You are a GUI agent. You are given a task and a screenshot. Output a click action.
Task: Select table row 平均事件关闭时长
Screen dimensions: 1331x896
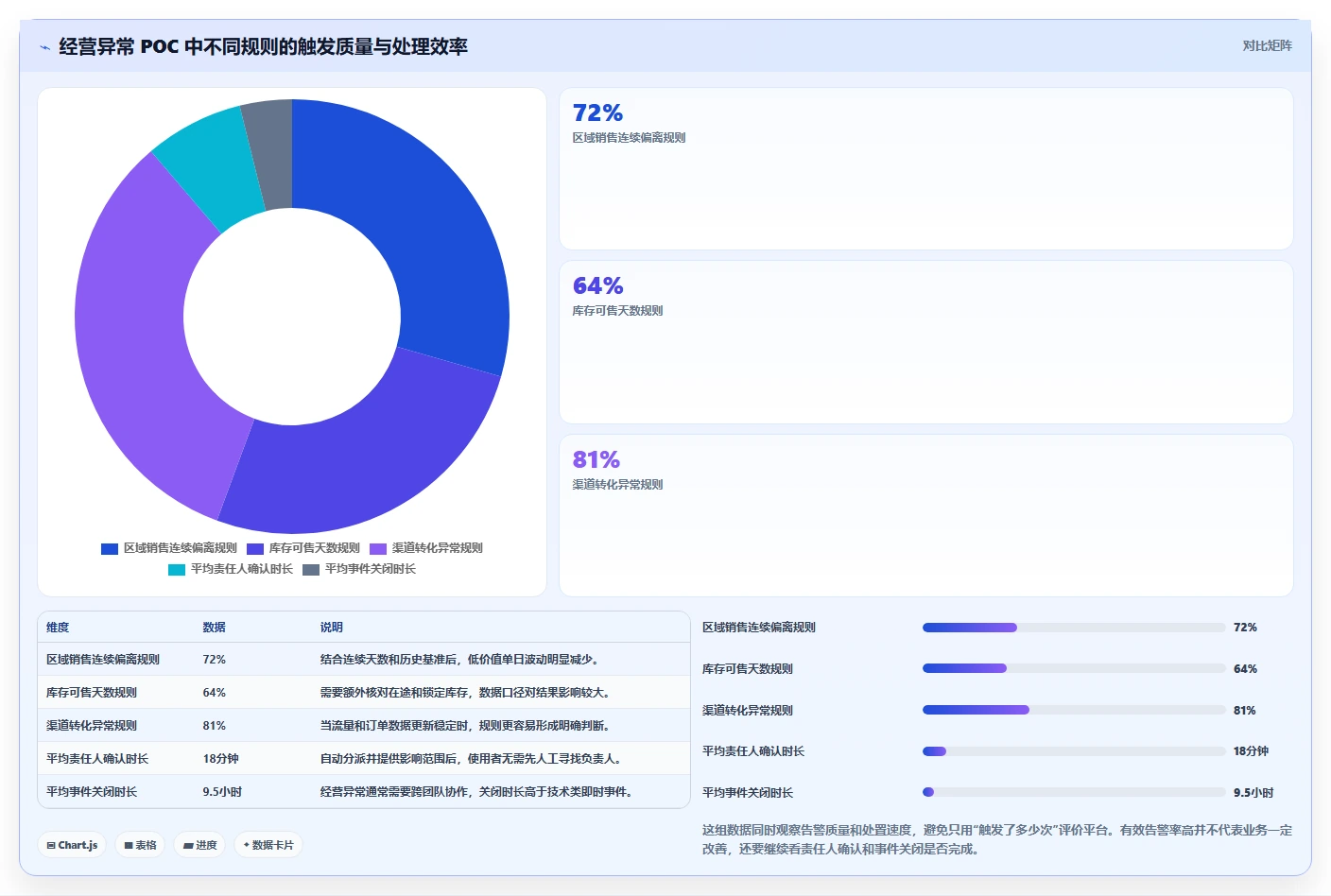click(x=364, y=792)
